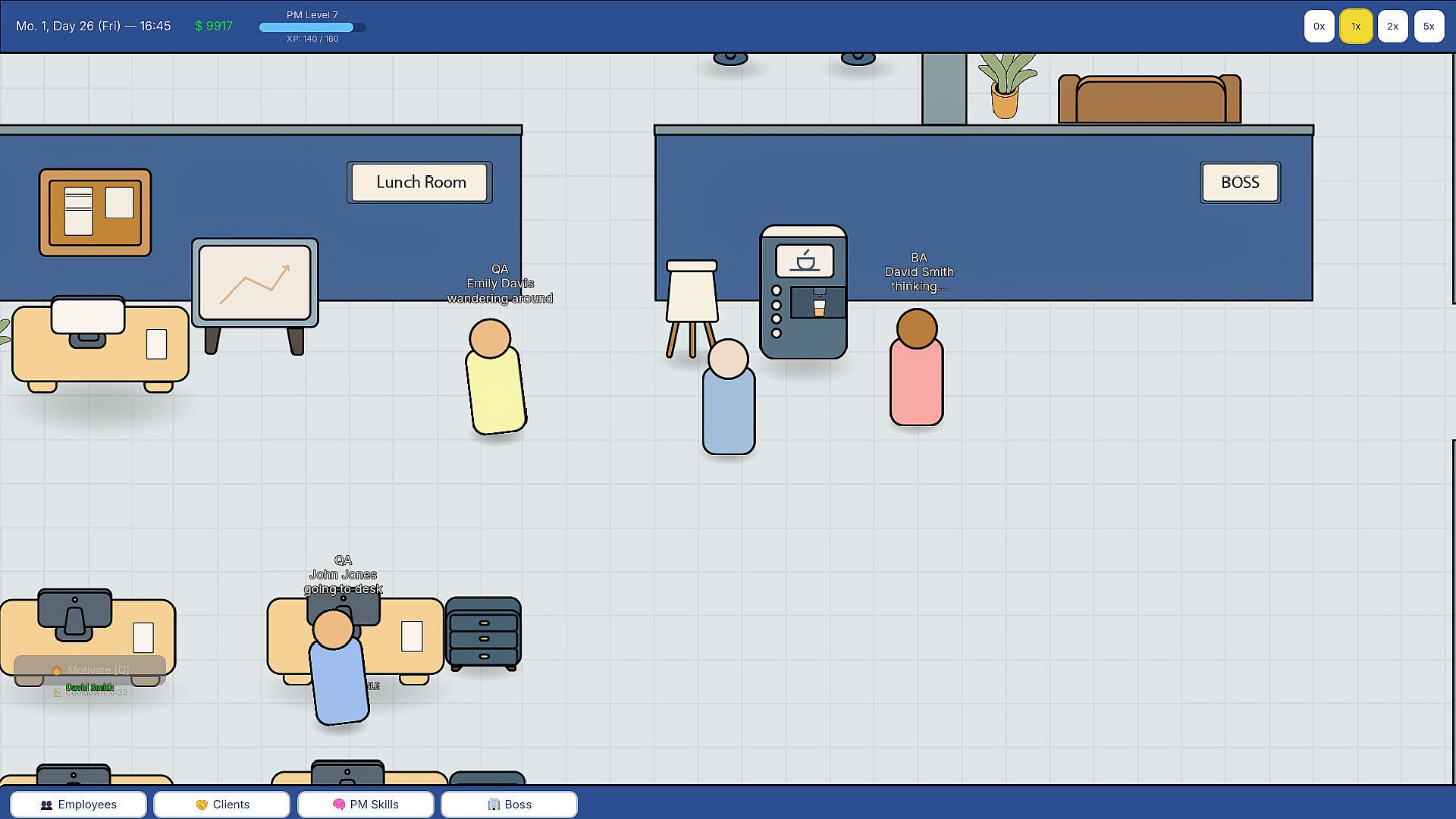Open the Employees panel
Screen dimensions: 1456x819
pyautogui.click(x=78, y=805)
